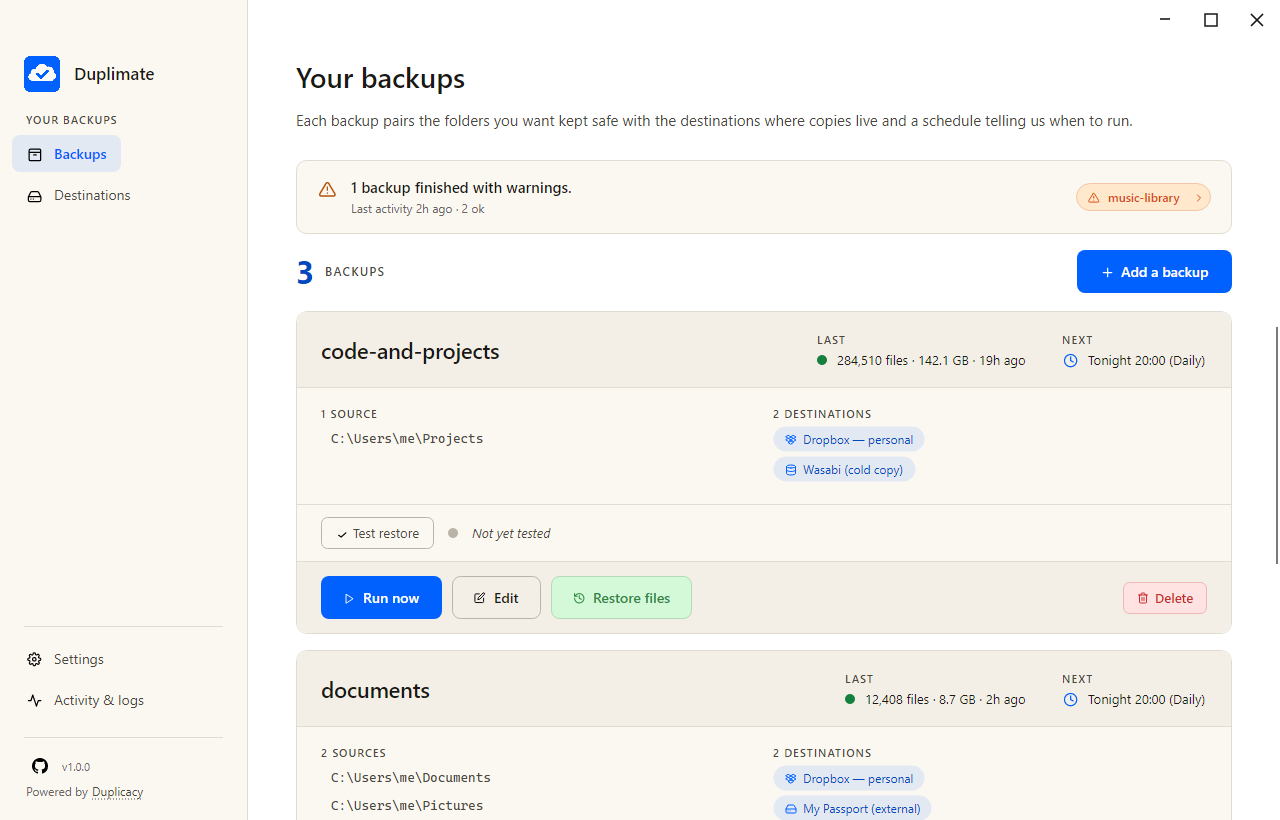
Task: Click the v1.0.0 version label
Action: pyautogui.click(x=76, y=767)
